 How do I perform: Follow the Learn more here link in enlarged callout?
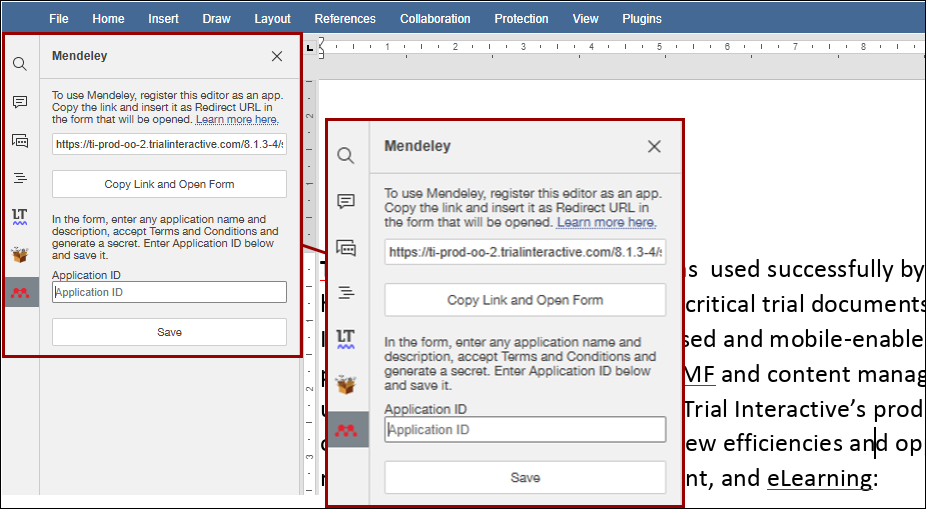tap(606, 222)
